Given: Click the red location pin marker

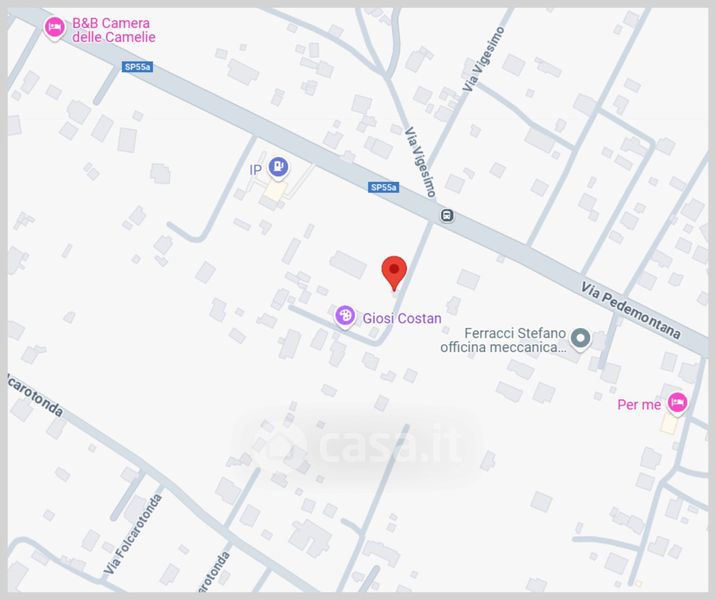Looking at the screenshot, I should point(394,273).
